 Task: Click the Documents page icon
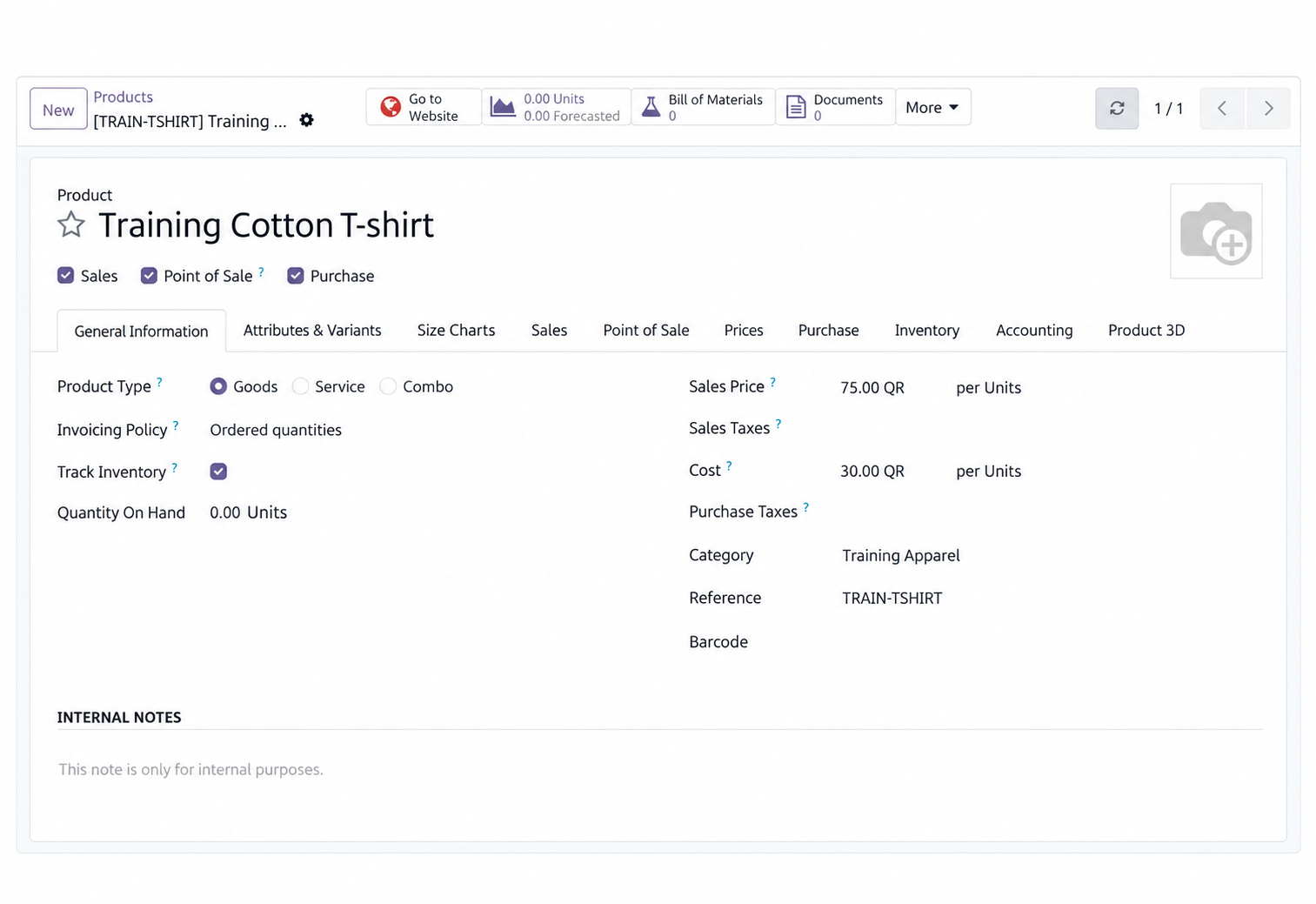tap(796, 107)
